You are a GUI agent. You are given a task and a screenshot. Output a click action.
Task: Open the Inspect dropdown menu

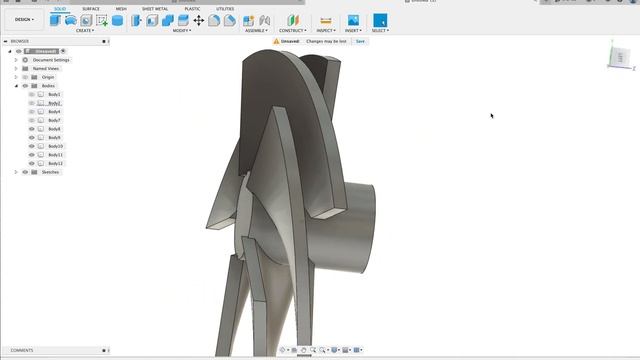(326, 31)
